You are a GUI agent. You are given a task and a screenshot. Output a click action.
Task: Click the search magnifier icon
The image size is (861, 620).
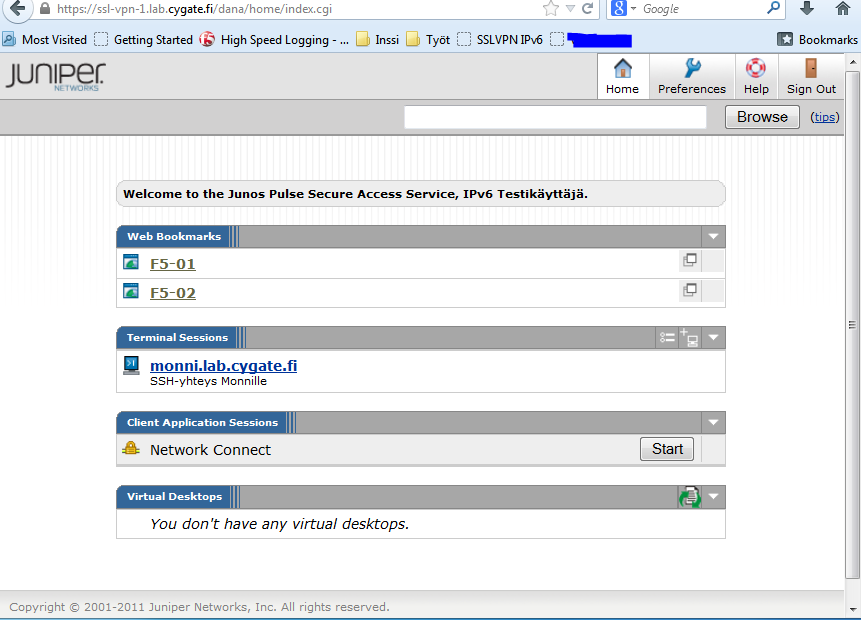(x=774, y=8)
